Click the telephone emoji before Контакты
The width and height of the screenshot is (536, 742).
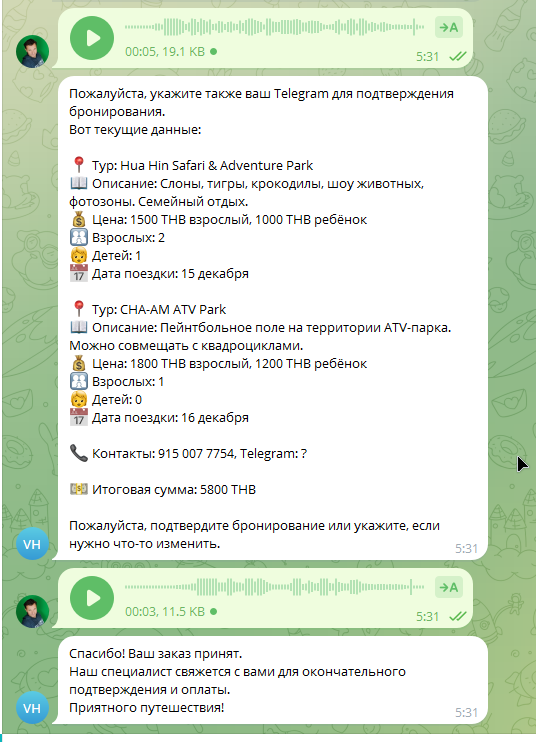coord(79,453)
